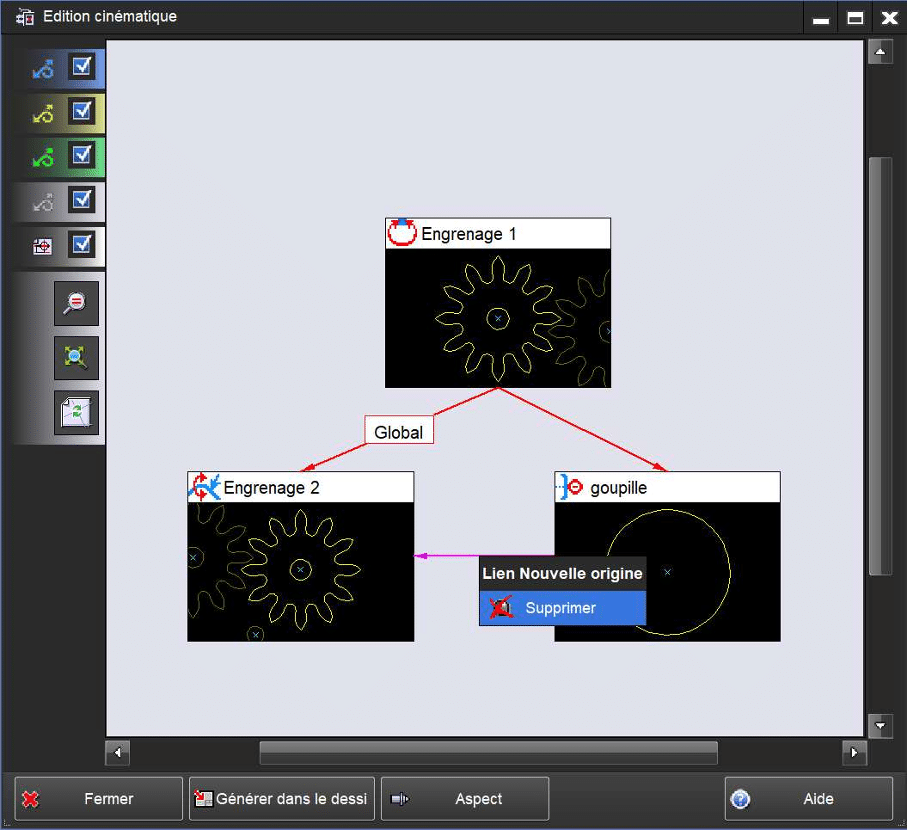
Task: Click the Engrenage 1 gear thumbnail
Action: 498,318
